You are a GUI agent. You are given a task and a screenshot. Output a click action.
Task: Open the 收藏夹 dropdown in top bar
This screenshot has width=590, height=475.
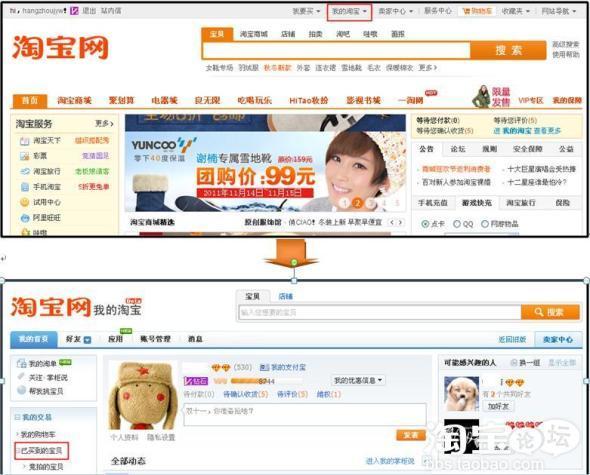[x=515, y=11]
